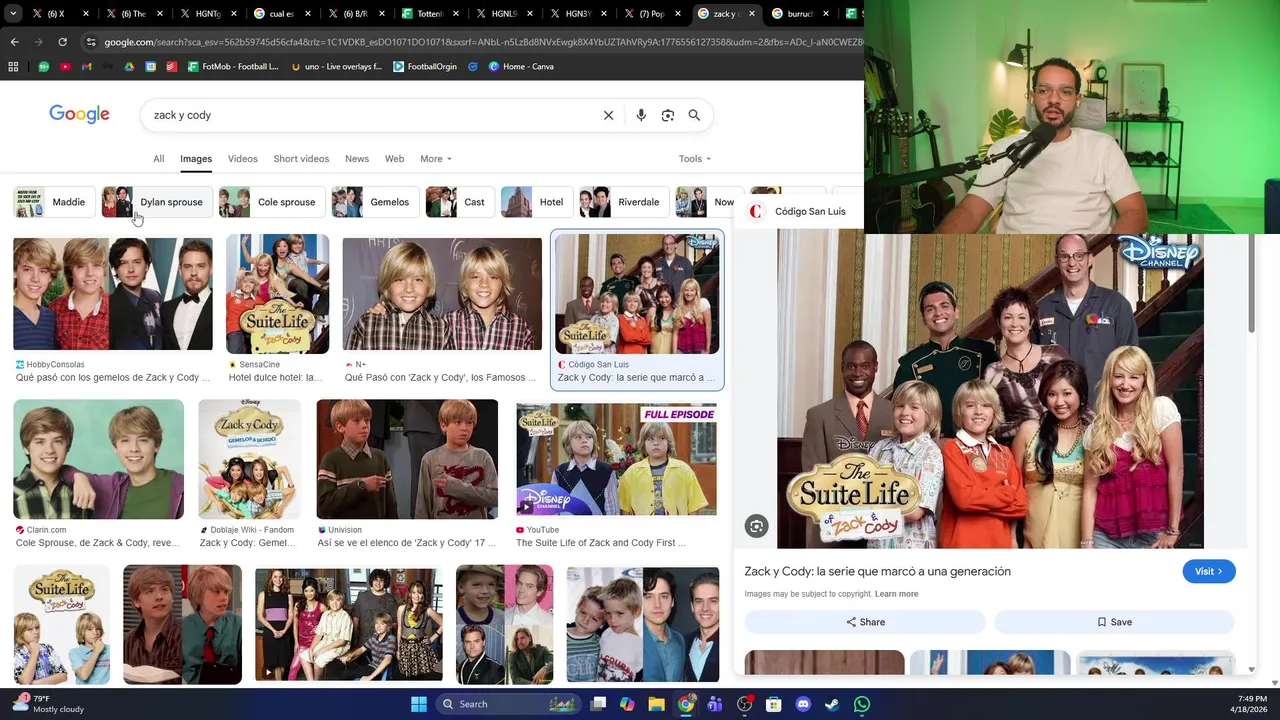Image resolution: width=1280 pixels, height=720 pixels.
Task: Open the Home - Canva bookmark
Action: pos(521,67)
